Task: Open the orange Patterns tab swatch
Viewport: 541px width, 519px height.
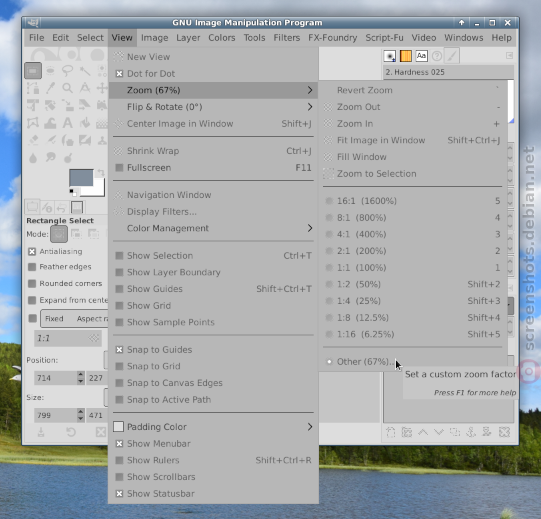Action: pyautogui.click(x=405, y=56)
